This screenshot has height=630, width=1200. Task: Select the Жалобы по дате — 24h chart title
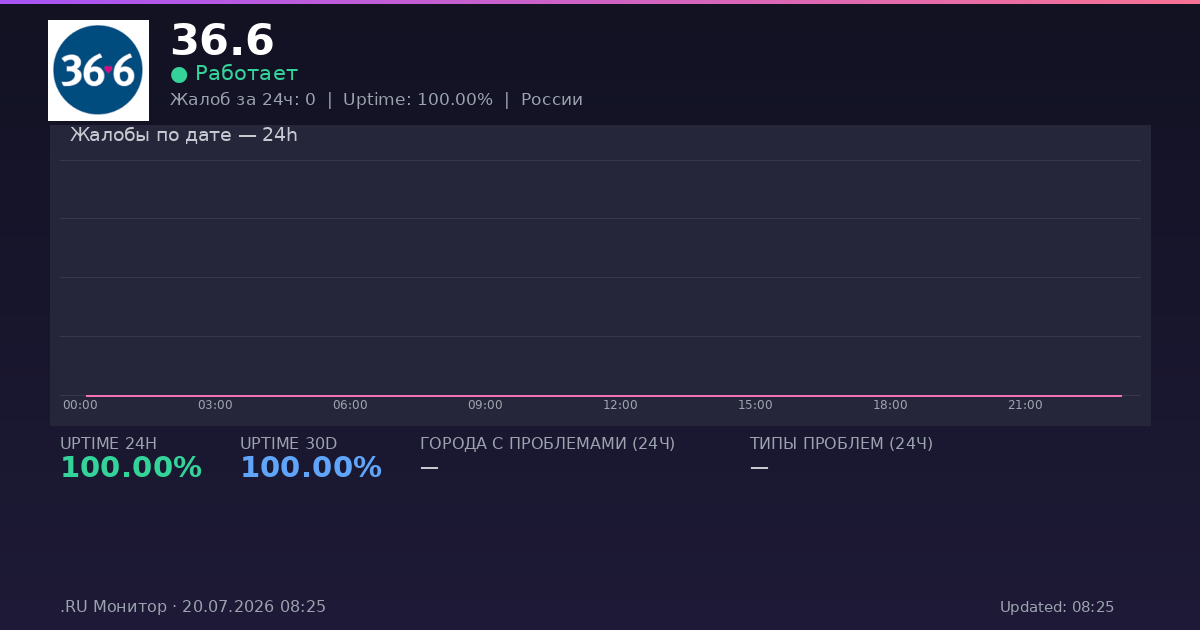[184, 135]
